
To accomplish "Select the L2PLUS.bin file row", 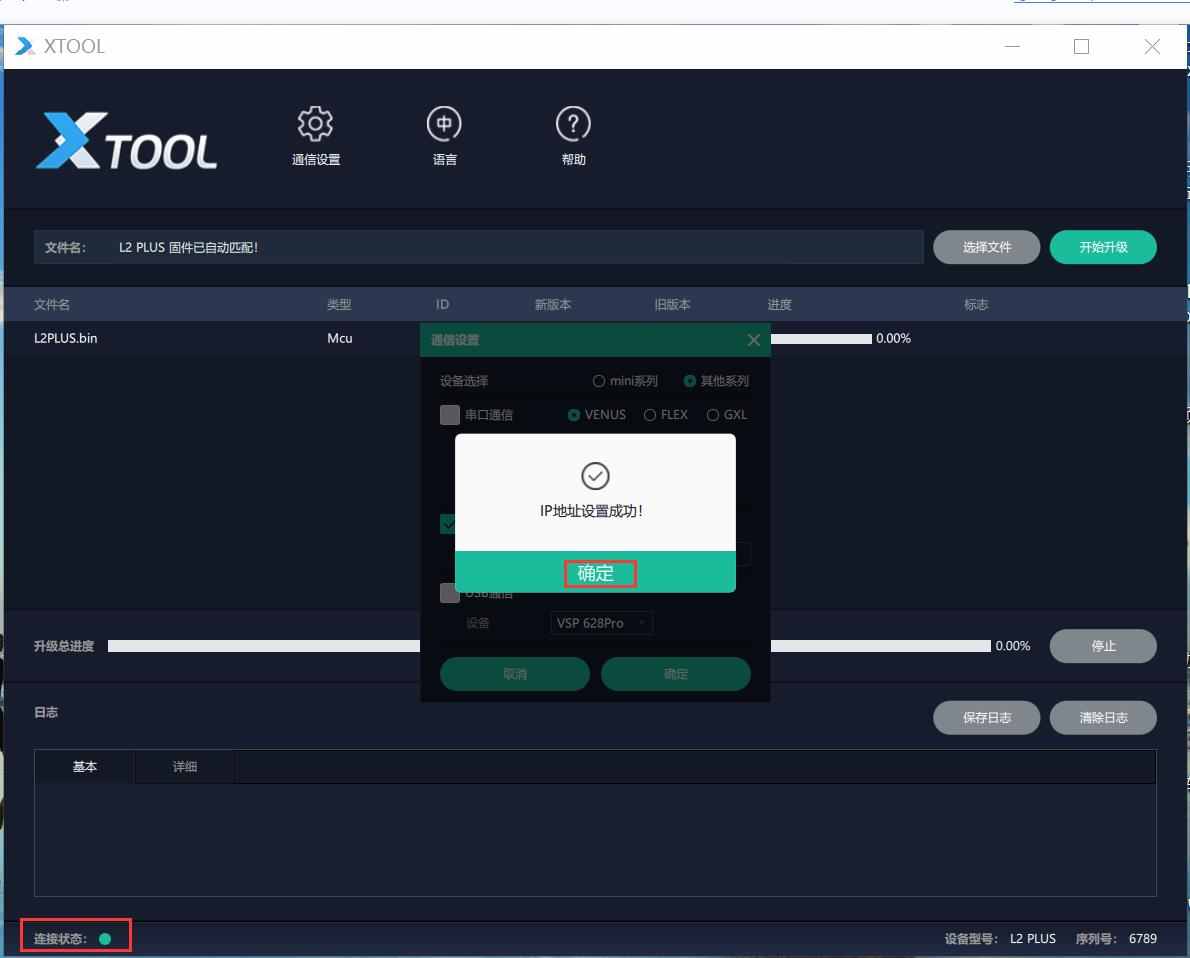I will 200,338.
